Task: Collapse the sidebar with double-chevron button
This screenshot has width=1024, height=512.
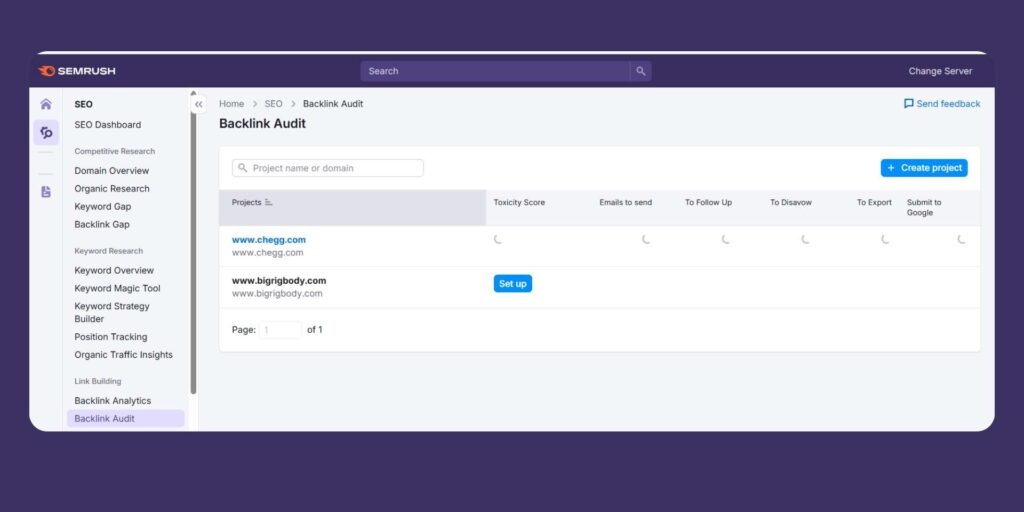Action: point(199,104)
